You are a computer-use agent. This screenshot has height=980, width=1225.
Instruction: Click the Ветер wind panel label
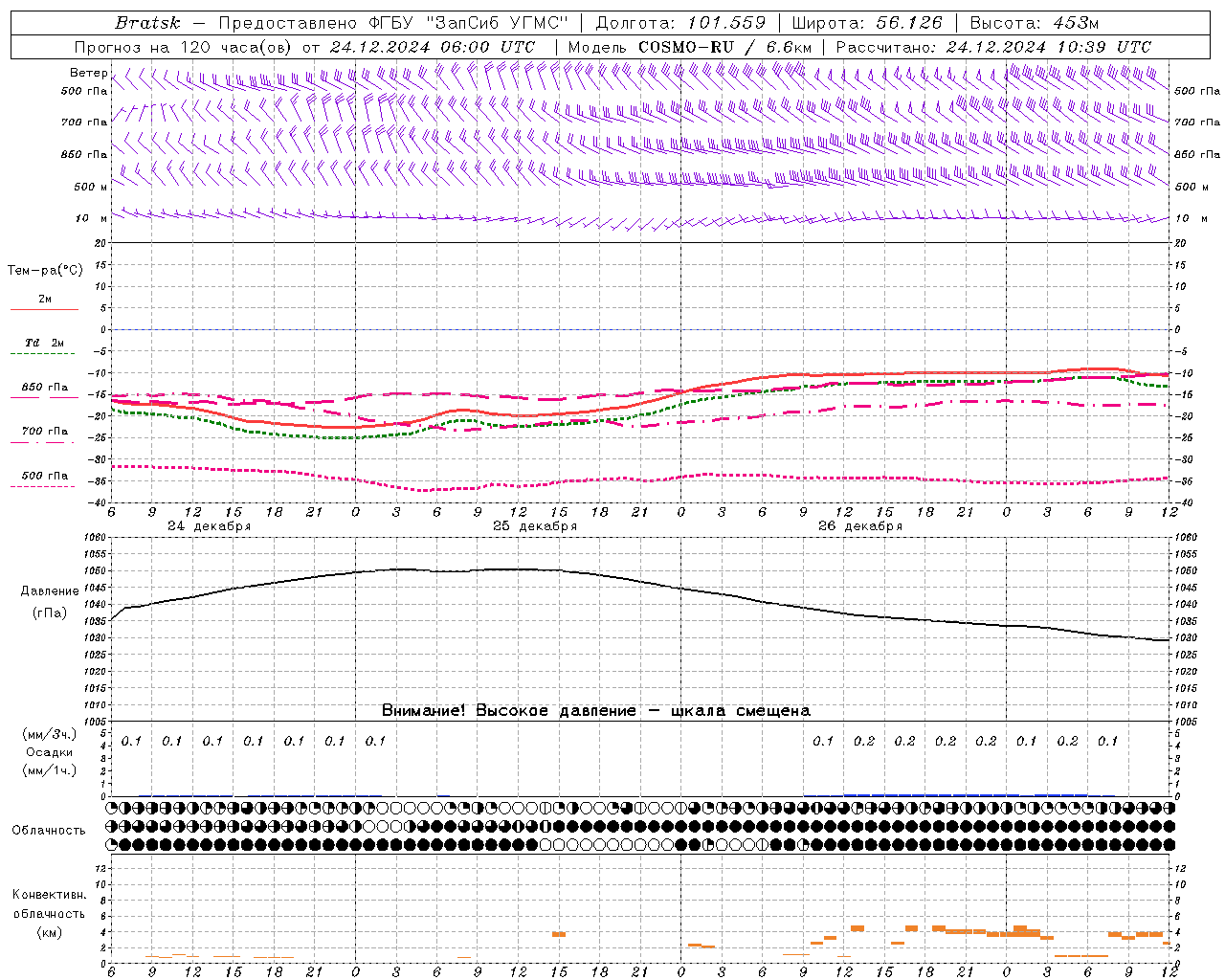[89, 73]
